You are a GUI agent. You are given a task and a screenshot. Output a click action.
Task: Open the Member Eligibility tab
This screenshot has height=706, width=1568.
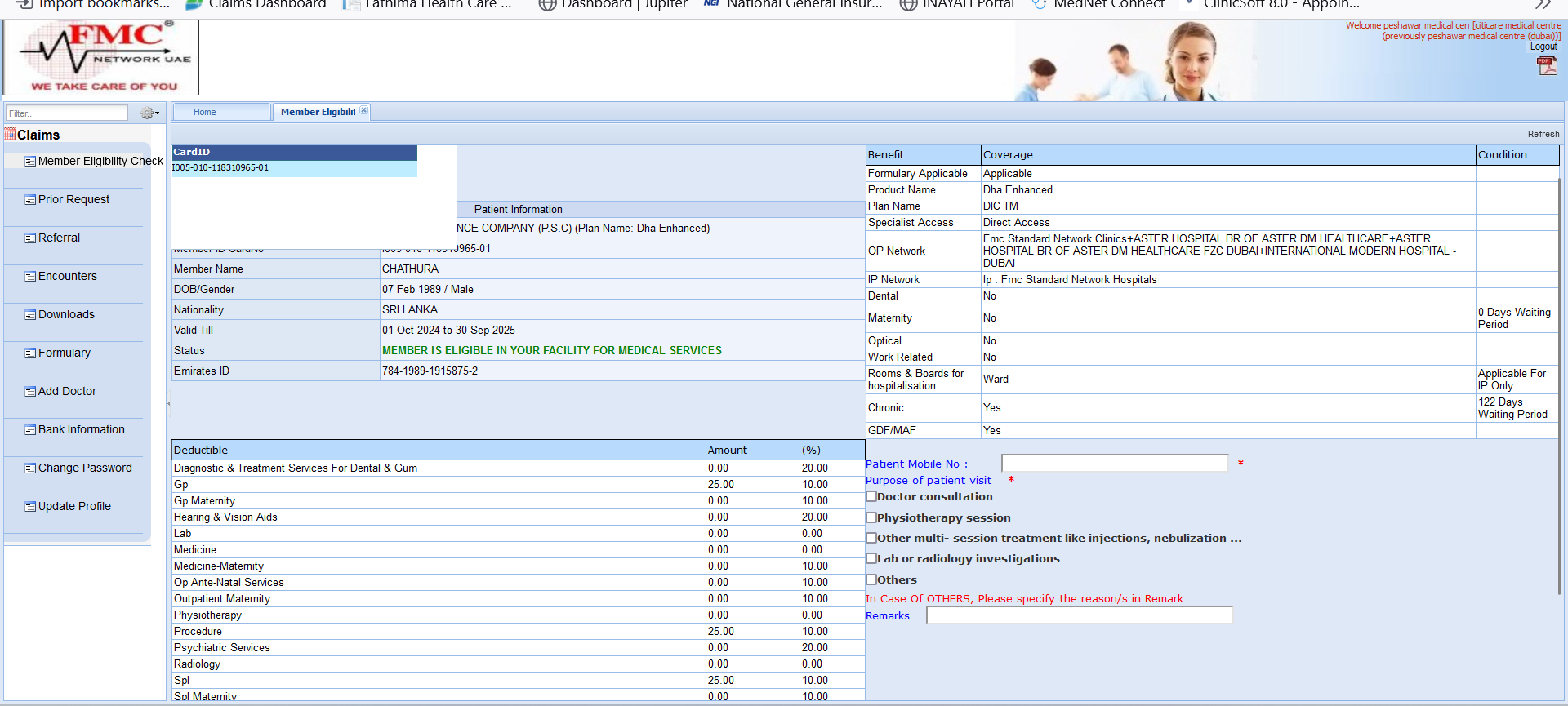pos(318,113)
